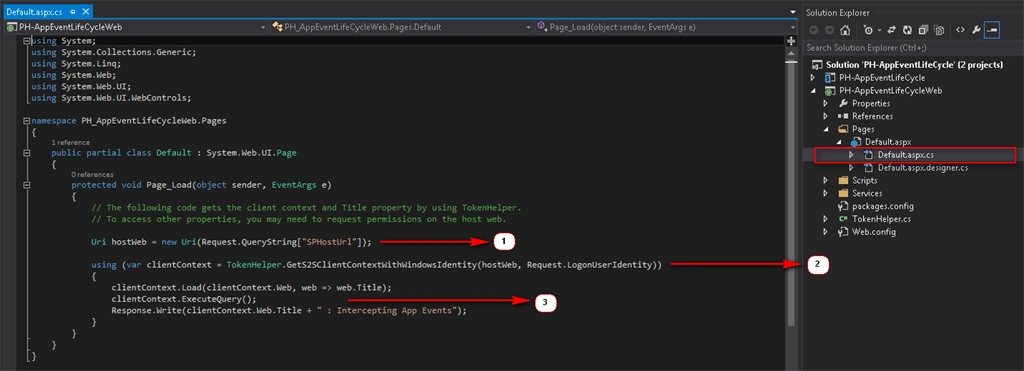The image size is (1024, 371).
Task: Toggle the pin icon on Default.aspx.cs tab
Action: (x=72, y=12)
